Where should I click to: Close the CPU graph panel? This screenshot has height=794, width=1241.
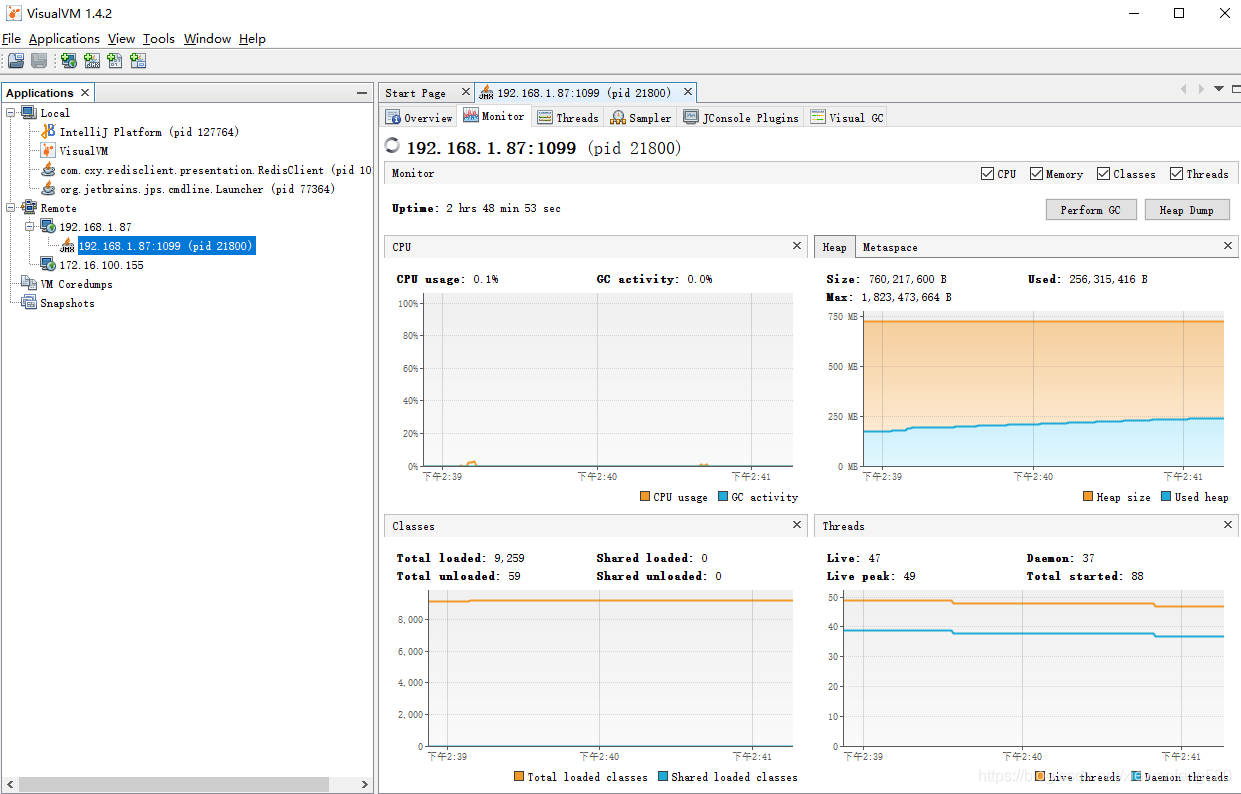point(797,246)
